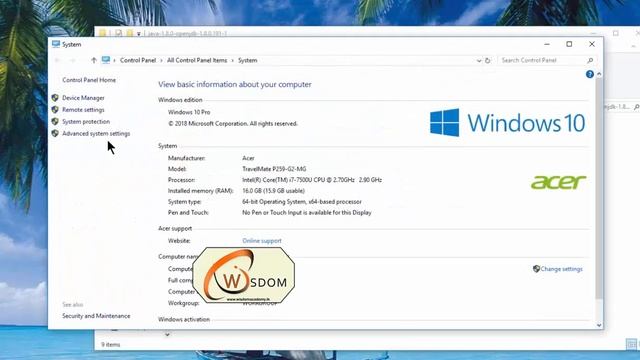Click the Back arrow navigation button

tap(58, 60)
